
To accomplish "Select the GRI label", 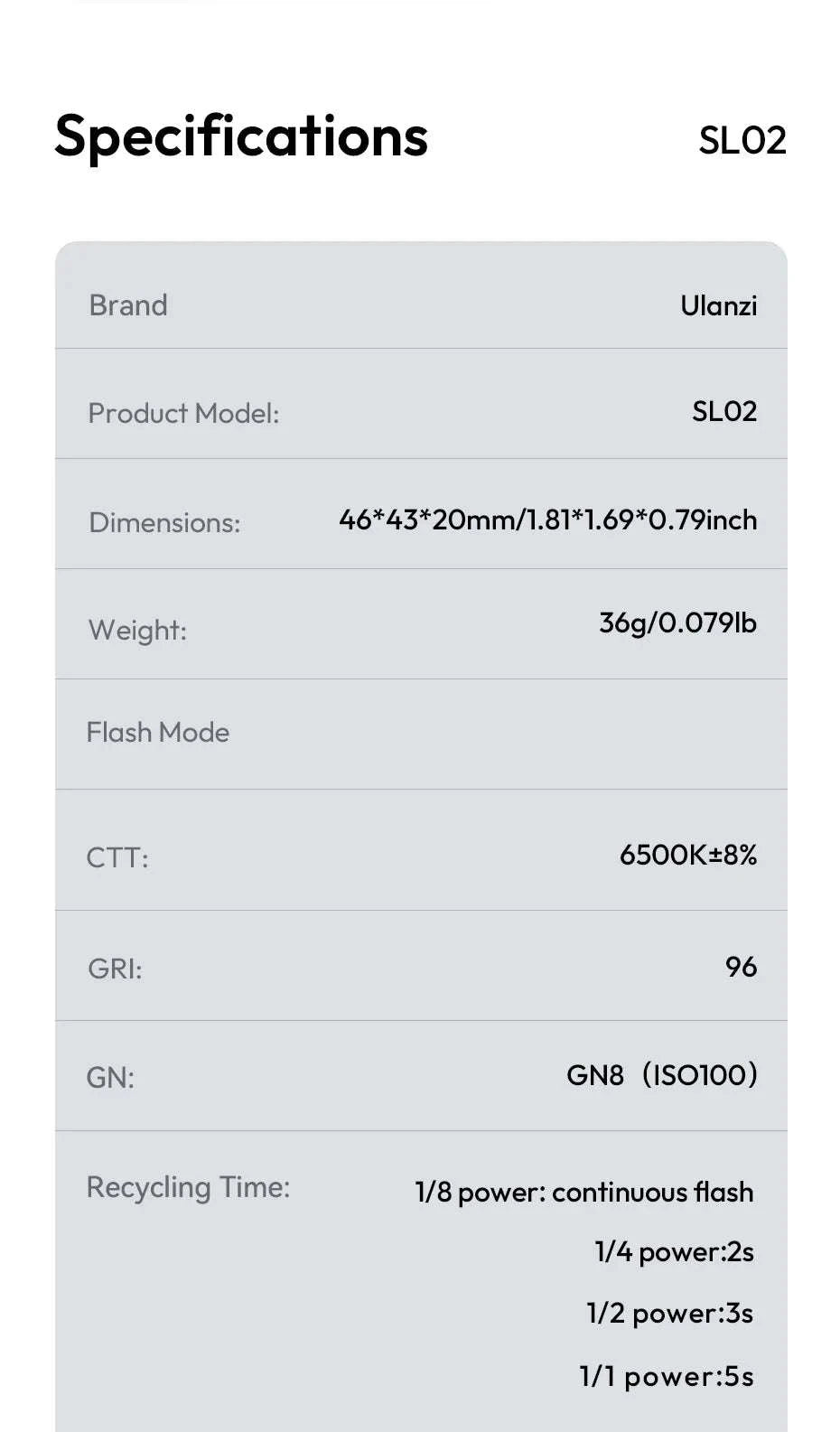I will 115,969.
